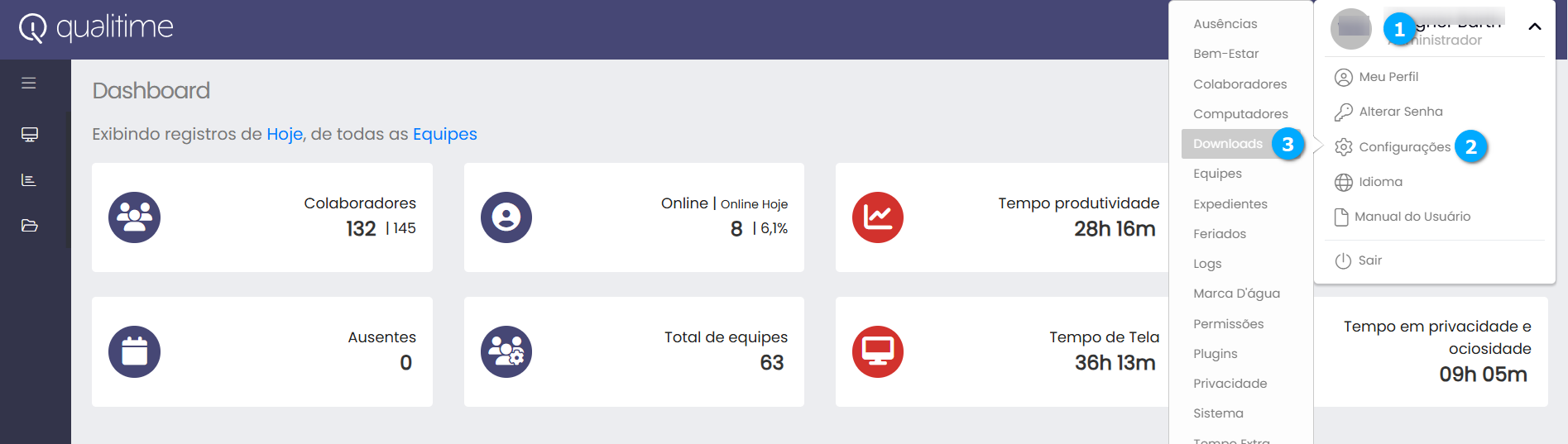The height and width of the screenshot is (444, 1568).
Task: Select Downloads in the settings submenu
Action: click(x=1227, y=144)
